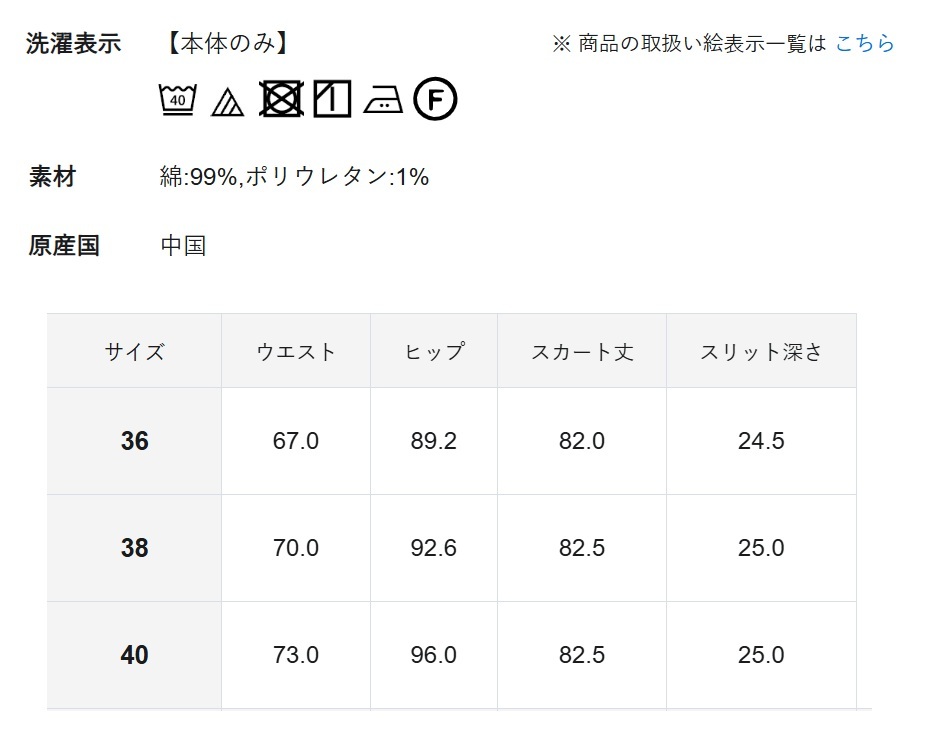Click the triangle bleach symbol icon
The width and height of the screenshot is (925, 750).
point(228,101)
